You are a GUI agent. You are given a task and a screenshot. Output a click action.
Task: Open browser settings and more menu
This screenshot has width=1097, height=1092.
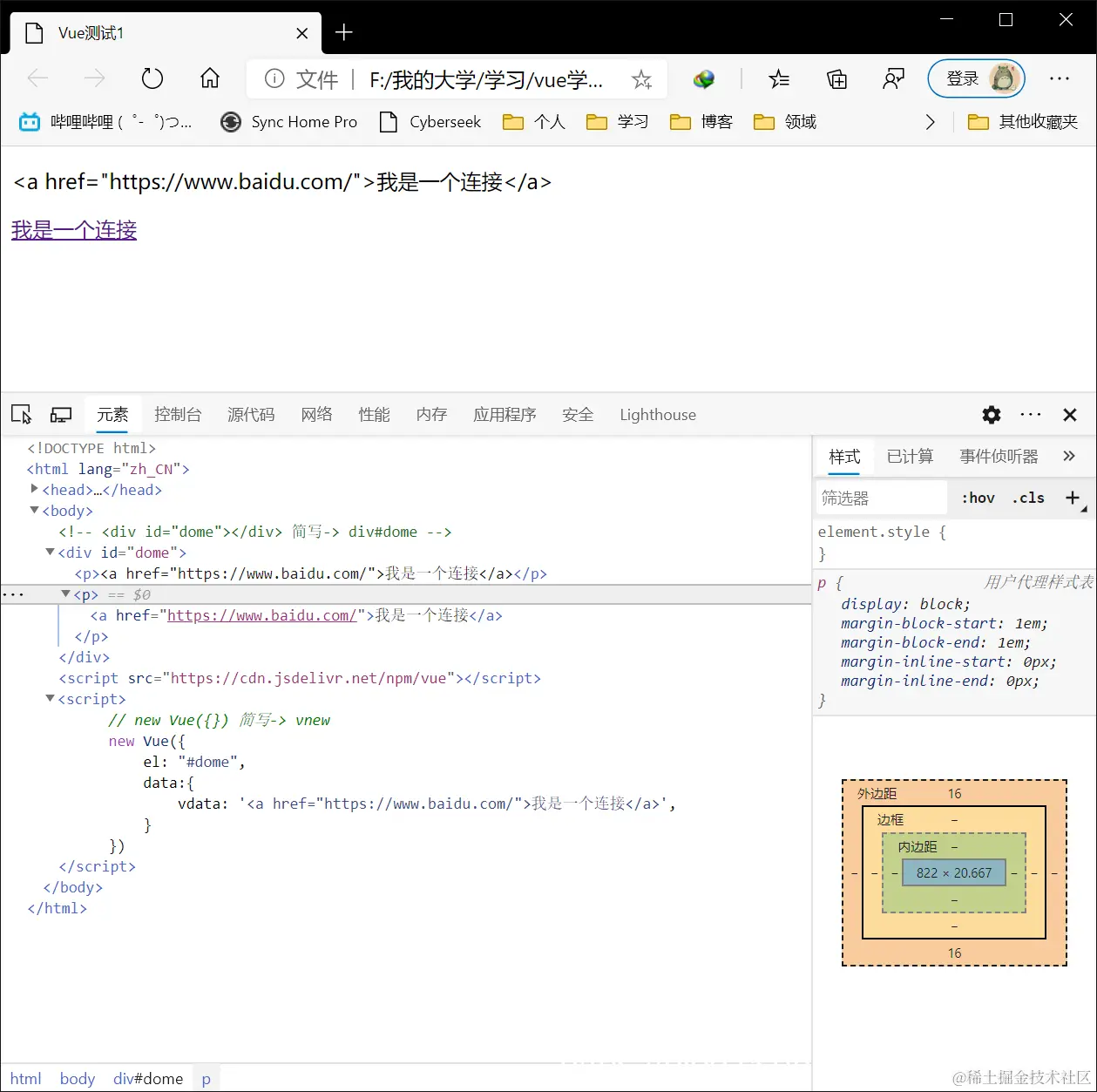(x=1060, y=79)
